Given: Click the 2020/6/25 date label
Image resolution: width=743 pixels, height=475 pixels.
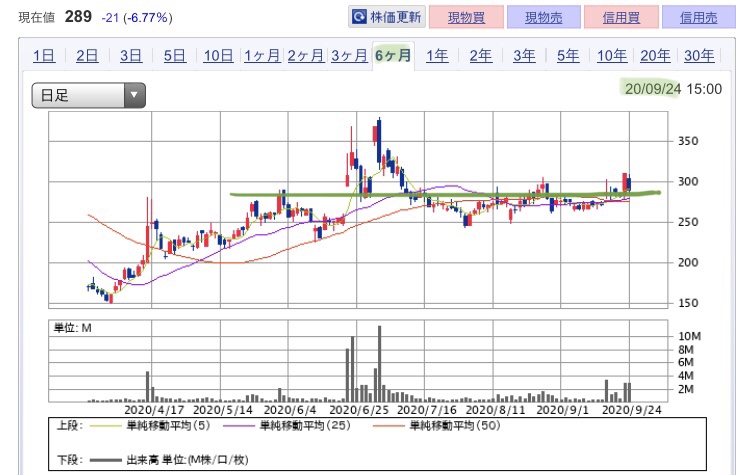Looking at the screenshot, I should [x=359, y=410].
